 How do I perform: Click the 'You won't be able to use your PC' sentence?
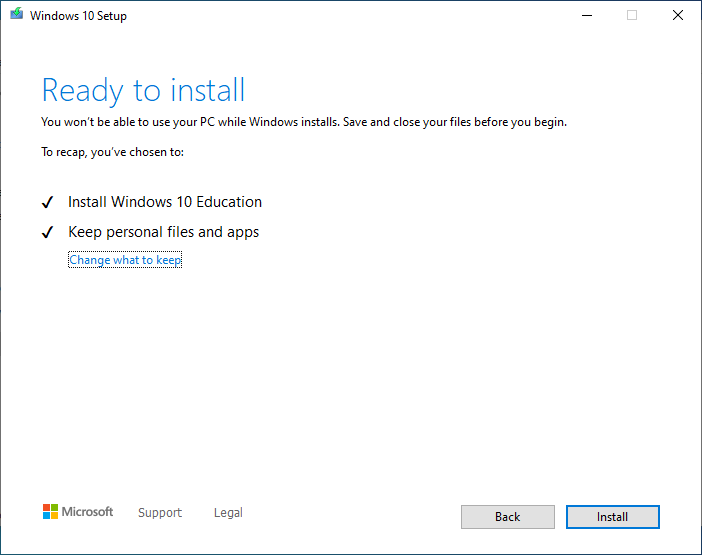[304, 122]
